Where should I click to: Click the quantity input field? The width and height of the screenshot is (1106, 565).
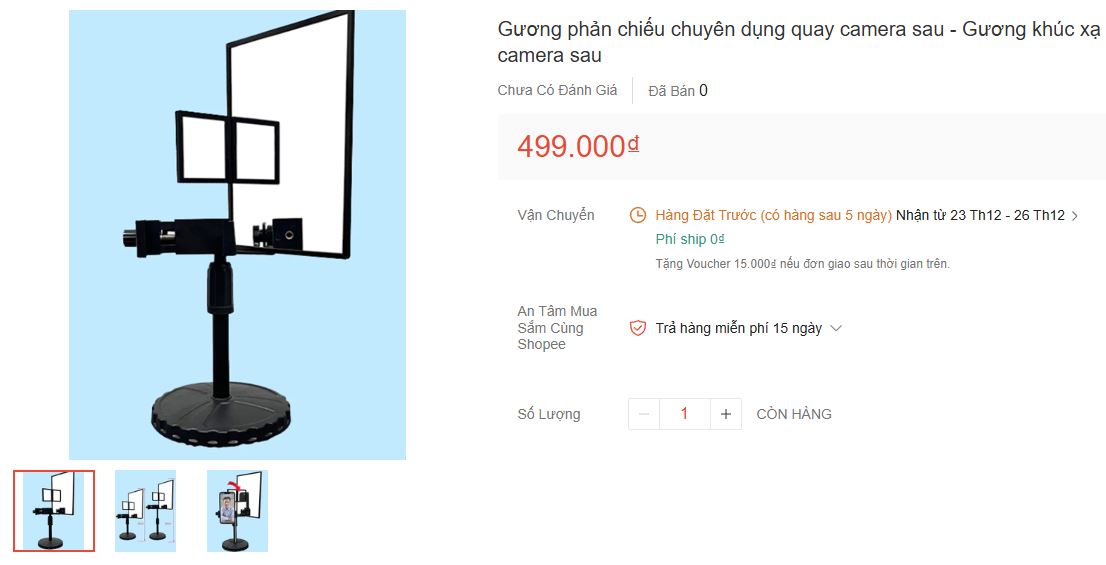[684, 414]
